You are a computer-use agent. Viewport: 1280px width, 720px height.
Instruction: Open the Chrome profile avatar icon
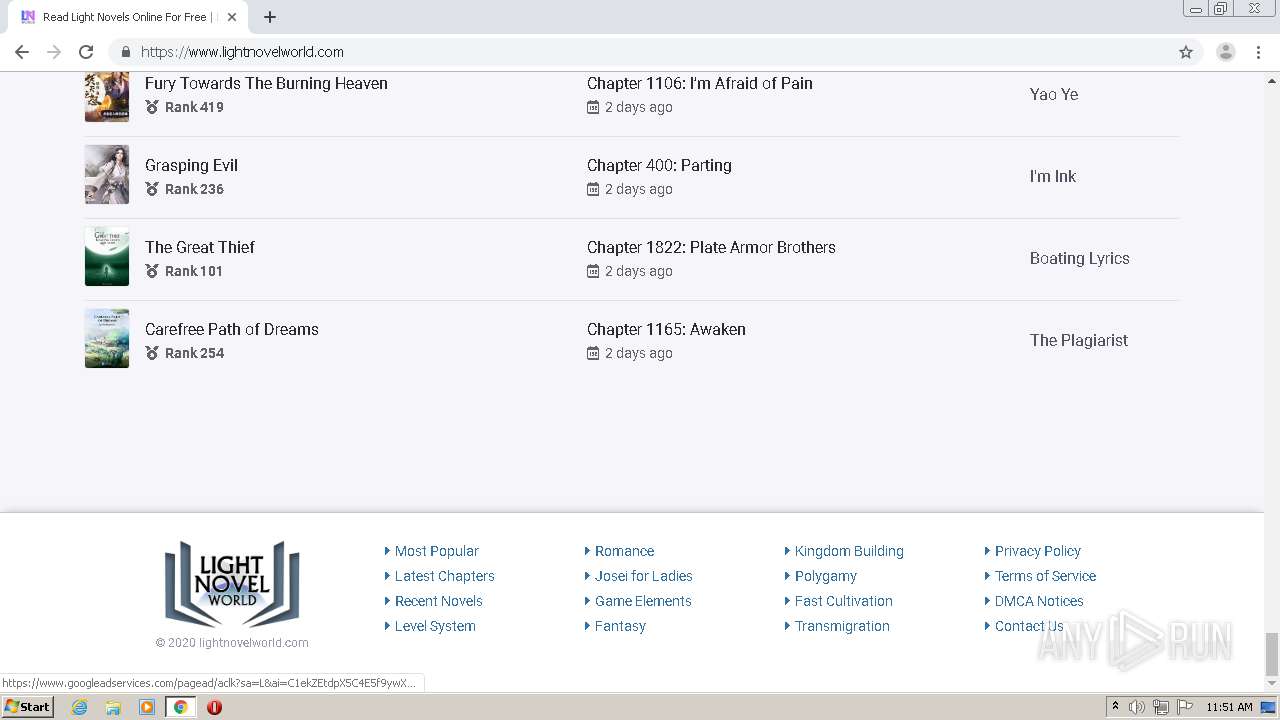point(1225,52)
